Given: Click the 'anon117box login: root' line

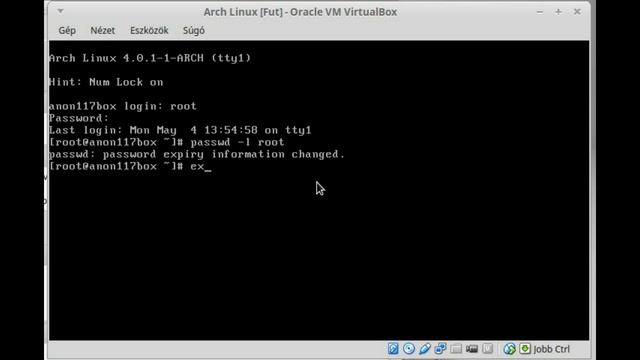Looking at the screenshot, I should pyautogui.click(x=122, y=106).
